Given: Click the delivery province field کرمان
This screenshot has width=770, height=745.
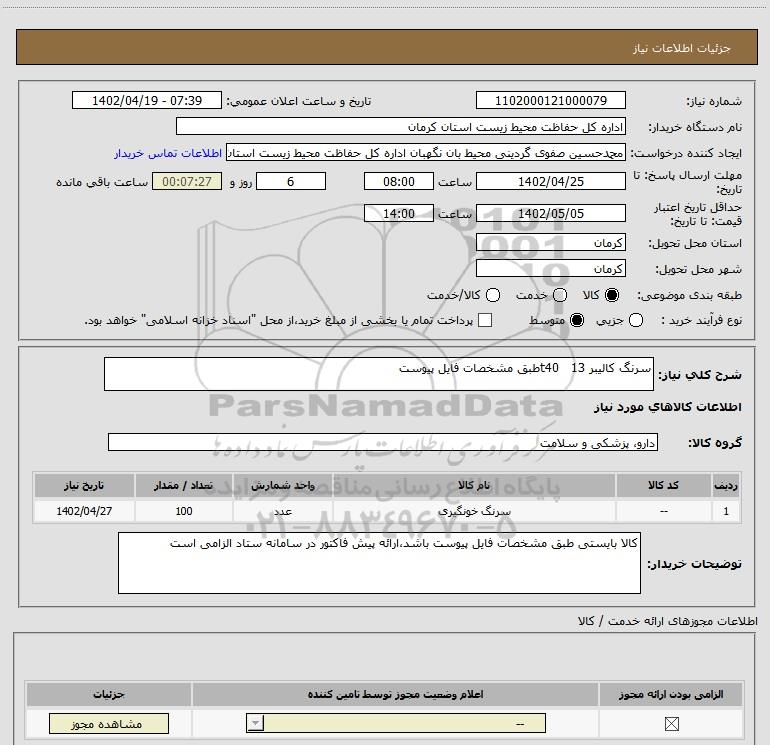Looking at the screenshot, I should click(550, 243).
